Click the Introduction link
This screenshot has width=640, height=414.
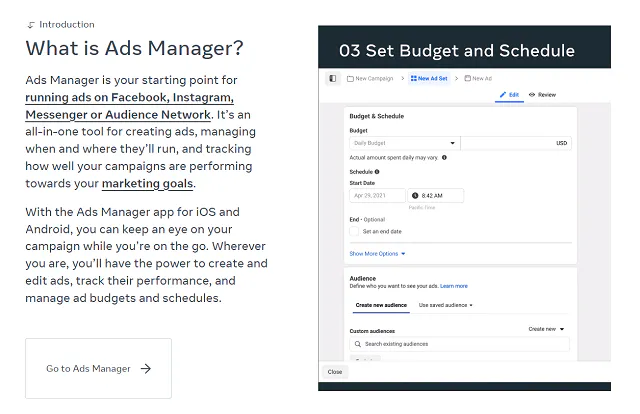(61, 24)
